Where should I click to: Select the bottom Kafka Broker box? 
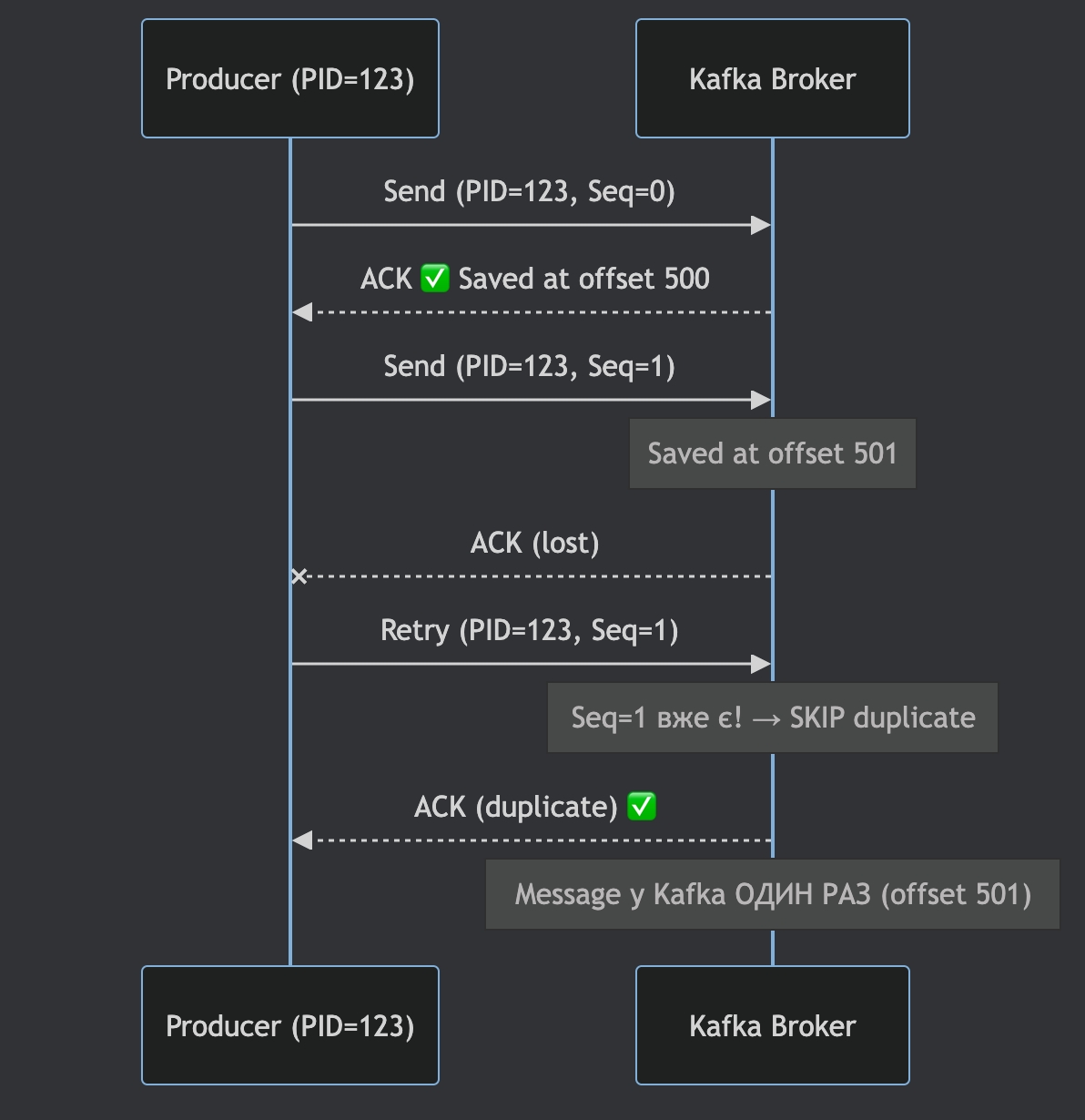click(x=772, y=1026)
